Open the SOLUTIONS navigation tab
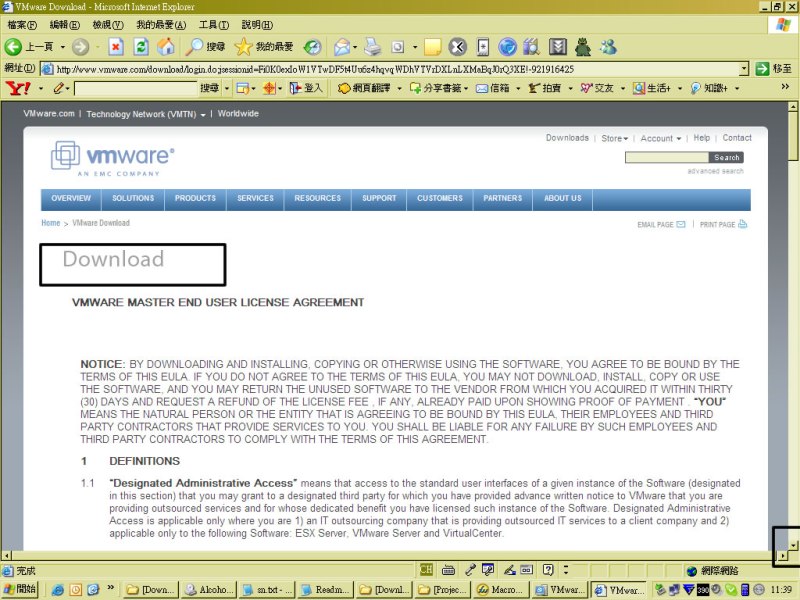 pyautogui.click(x=133, y=198)
